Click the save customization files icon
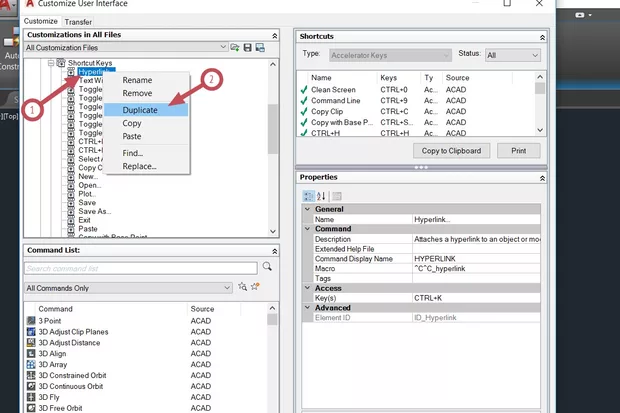Screen dimensions: 620x413 click(247, 47)
